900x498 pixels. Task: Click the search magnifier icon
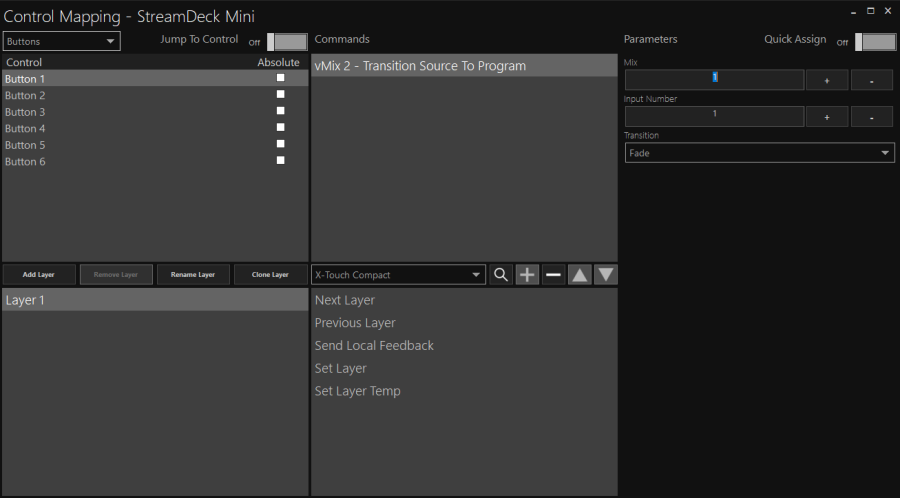[501, 275]
